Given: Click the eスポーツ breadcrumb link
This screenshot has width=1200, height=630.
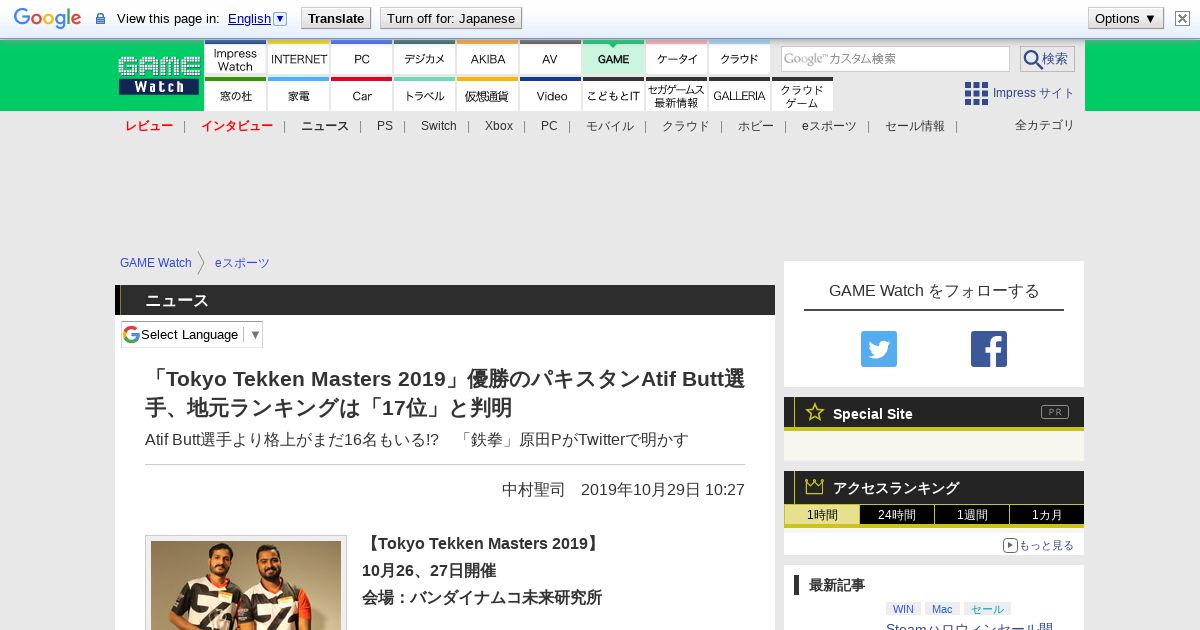Looking at the screenshot, I should tap(242, 263).
